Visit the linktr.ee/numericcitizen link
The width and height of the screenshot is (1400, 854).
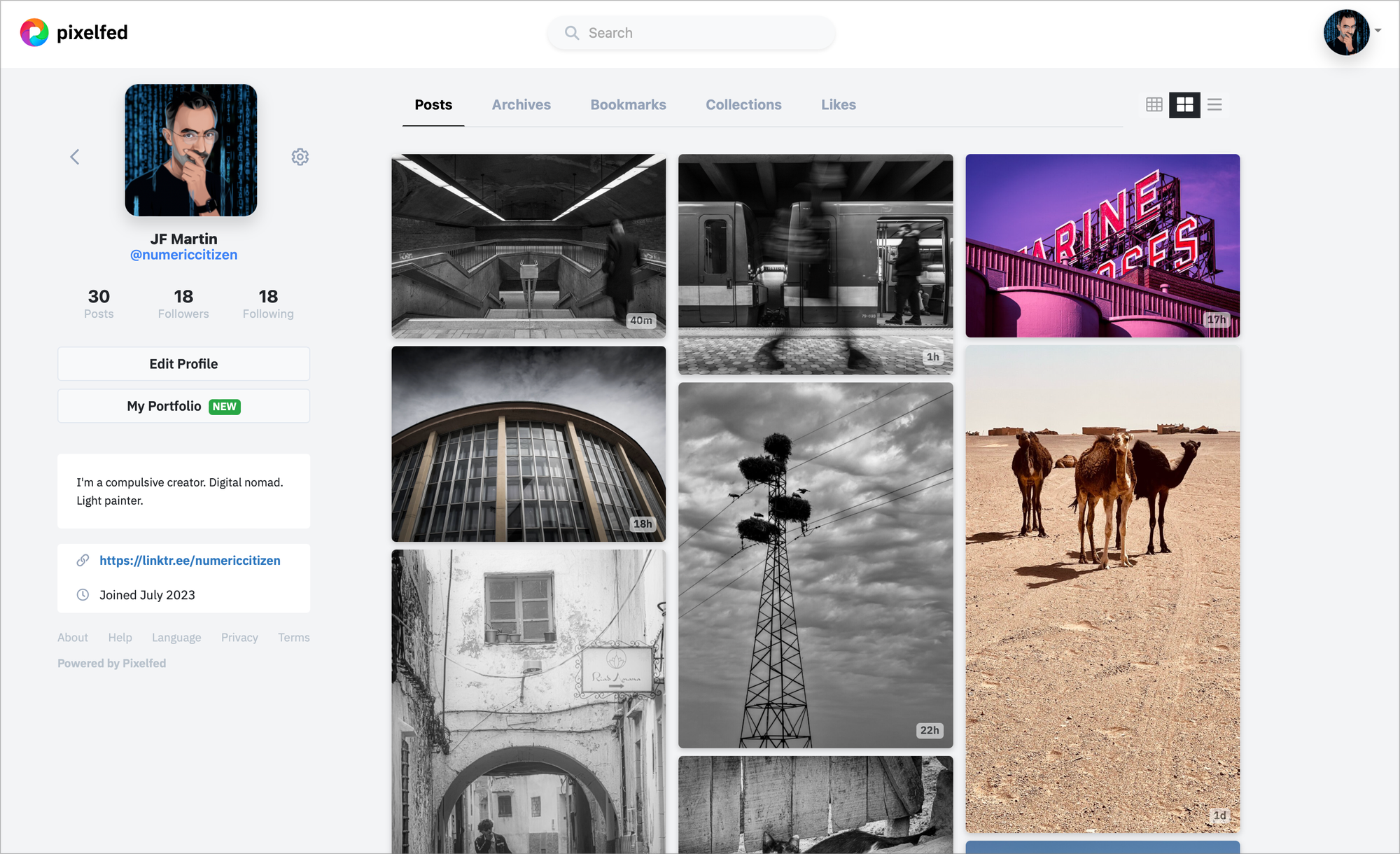click(x=190, y=560)
